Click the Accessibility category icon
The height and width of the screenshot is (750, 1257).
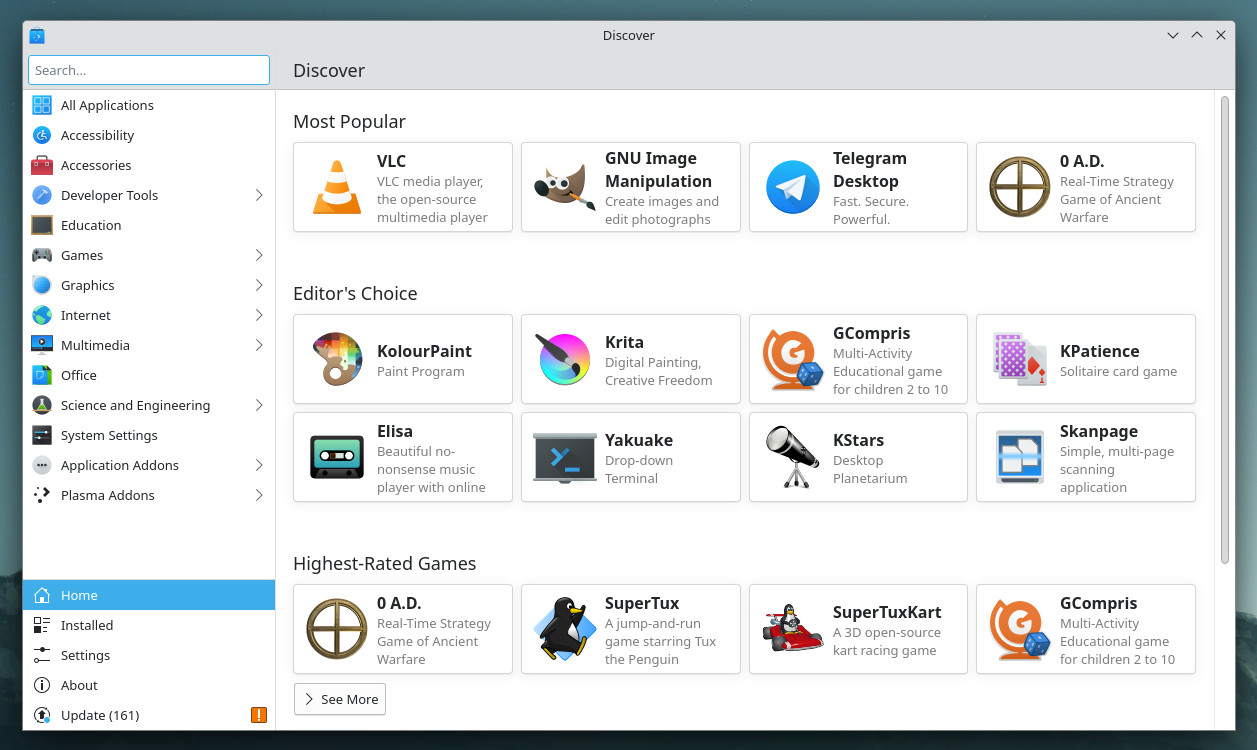coord(42,135)
